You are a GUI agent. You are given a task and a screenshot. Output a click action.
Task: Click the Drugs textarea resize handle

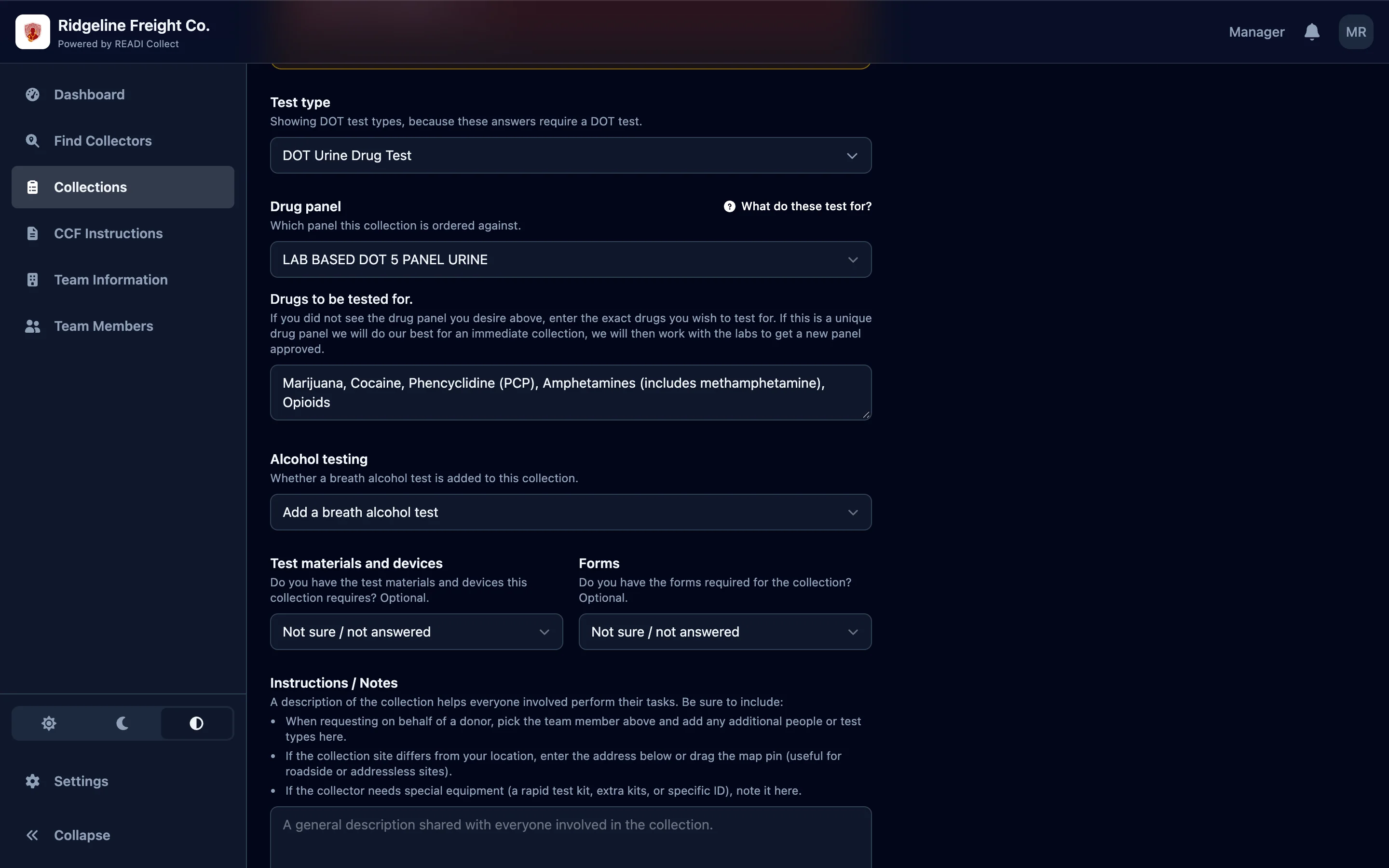click(866, 415)
